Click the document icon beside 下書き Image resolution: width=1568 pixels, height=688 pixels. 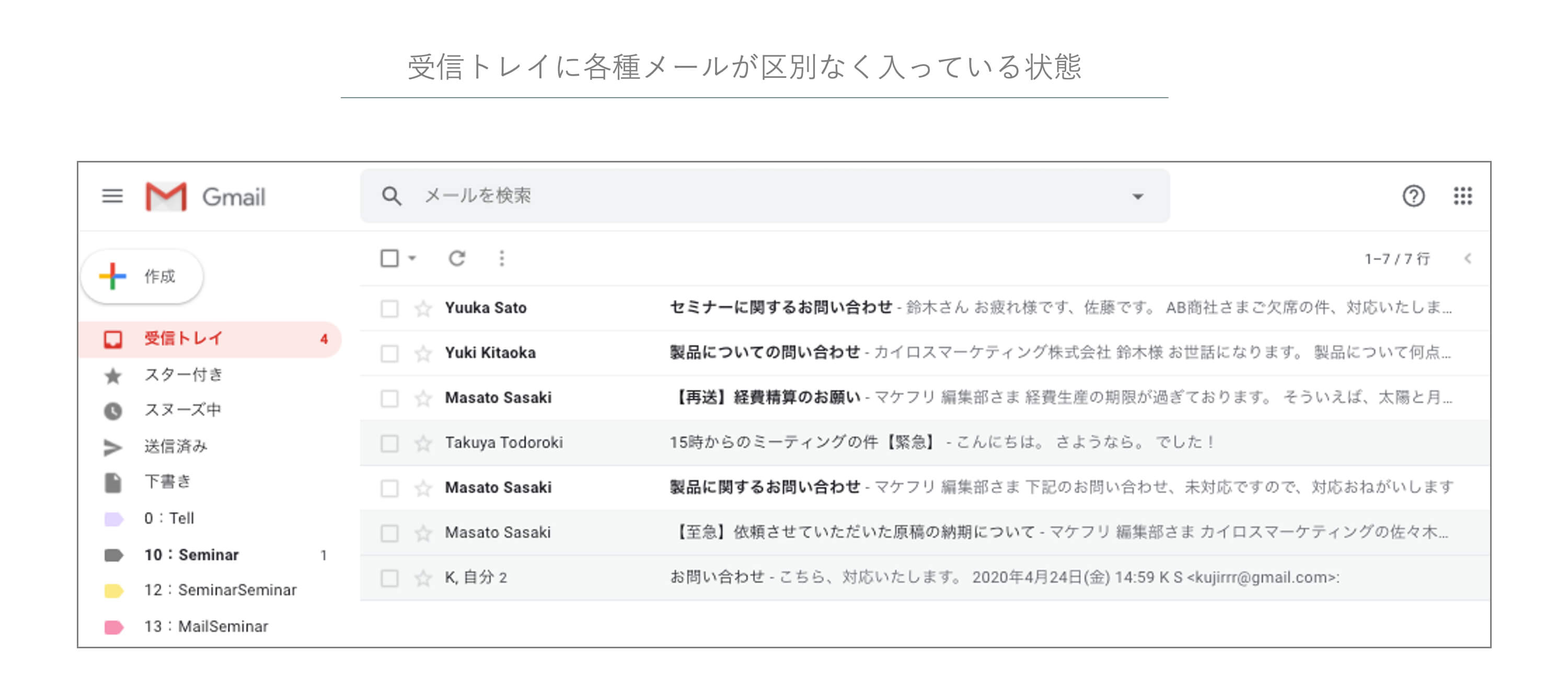coord(112,483)
